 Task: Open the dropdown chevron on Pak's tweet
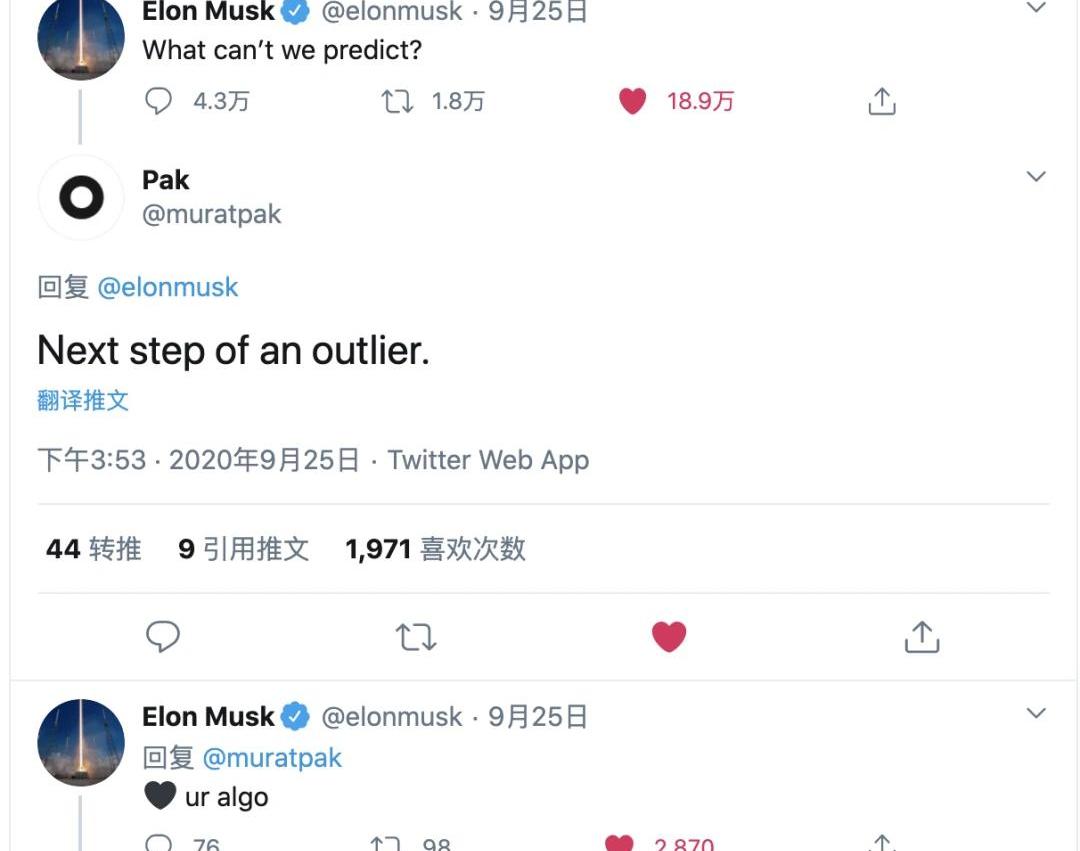[x=1036, y=177]
